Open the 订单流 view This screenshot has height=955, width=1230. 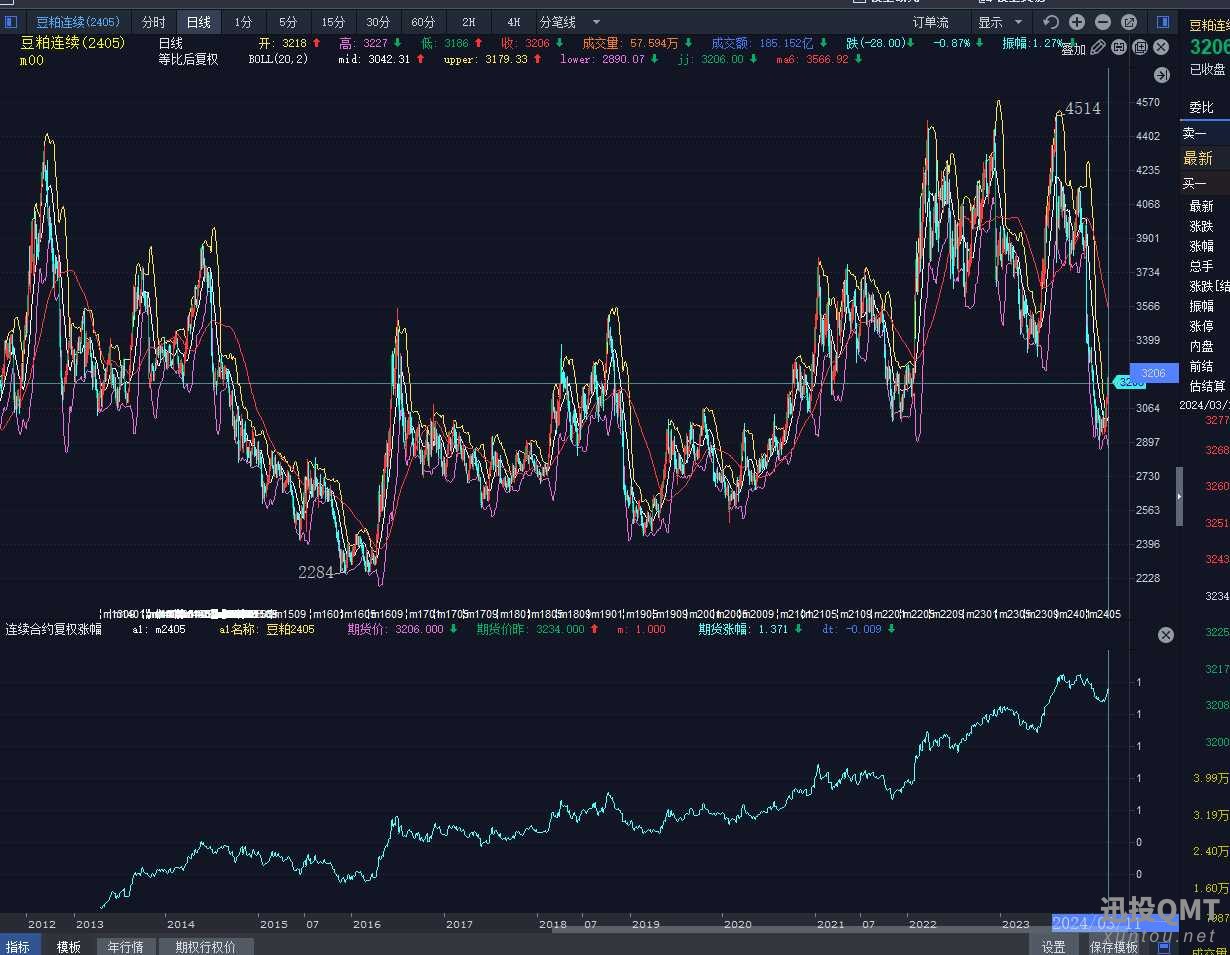[x=930, y=22]
